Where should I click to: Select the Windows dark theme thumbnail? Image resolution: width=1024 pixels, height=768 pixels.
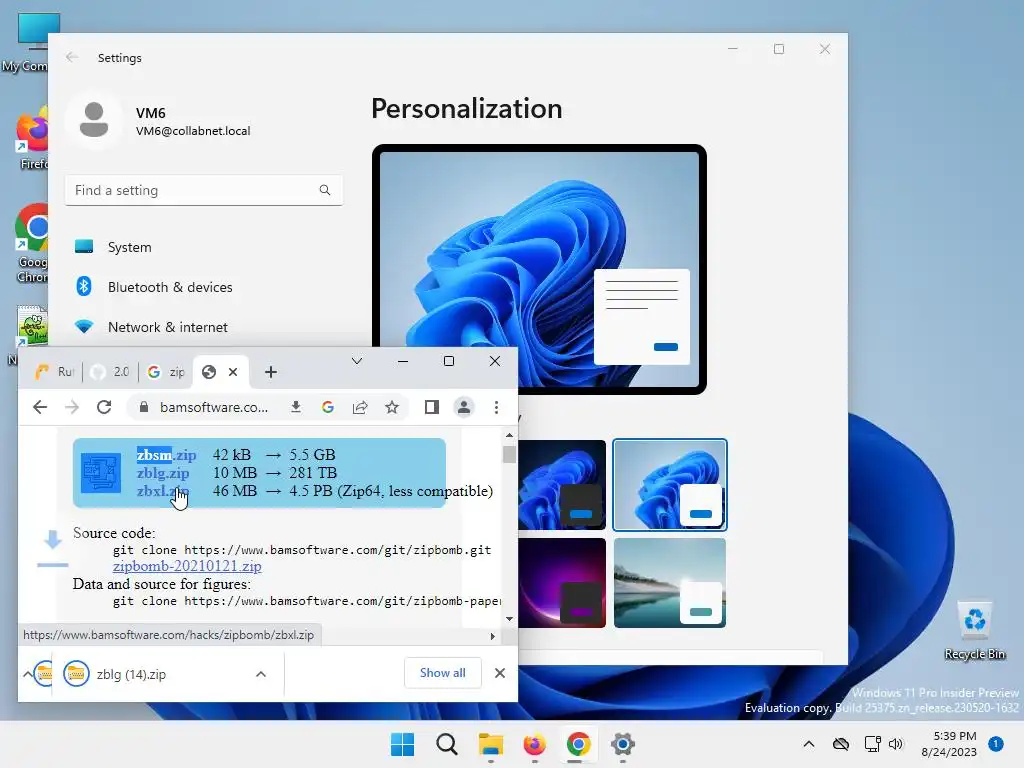pyautogui.click(x=562, y=485)
